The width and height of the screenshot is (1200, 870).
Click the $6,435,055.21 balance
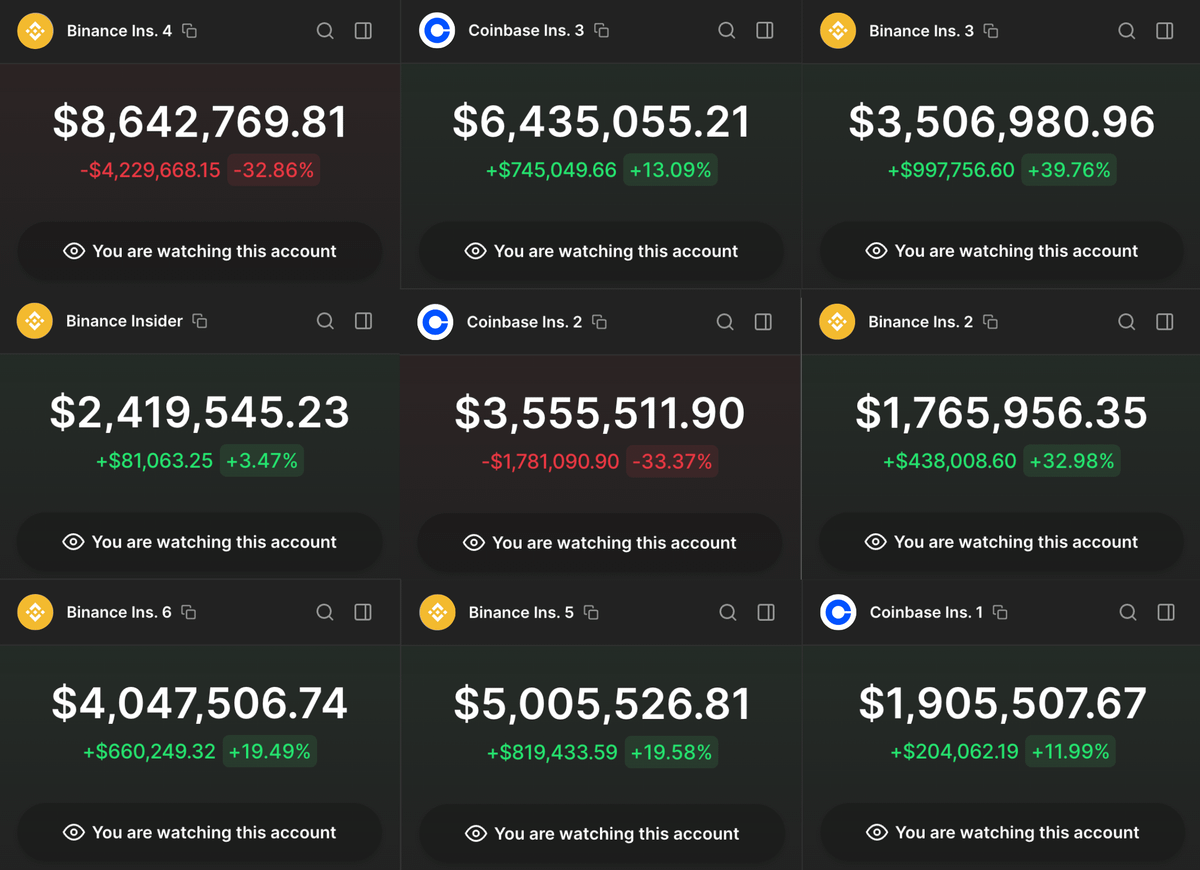tap(601, 122)
